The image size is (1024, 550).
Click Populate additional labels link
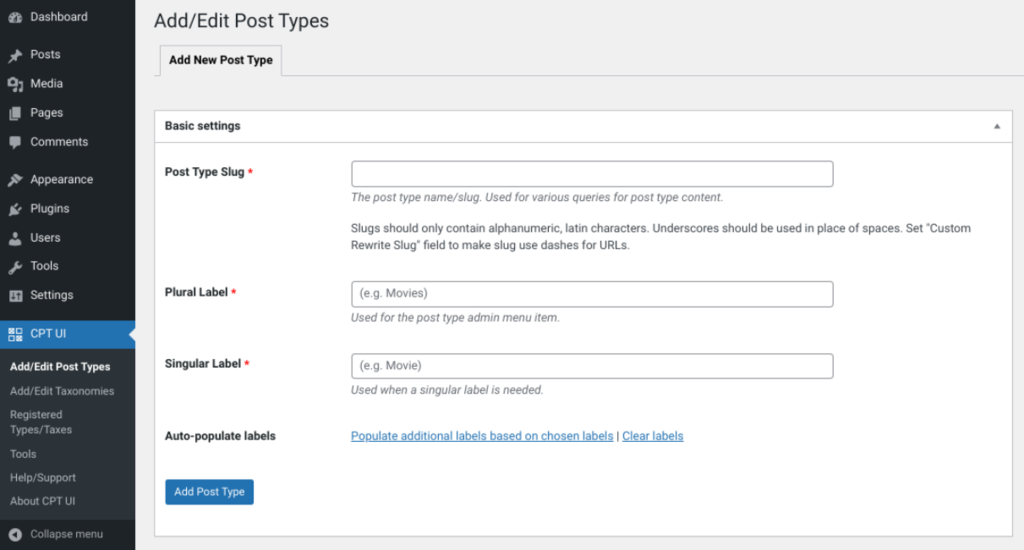pos(482,436)
